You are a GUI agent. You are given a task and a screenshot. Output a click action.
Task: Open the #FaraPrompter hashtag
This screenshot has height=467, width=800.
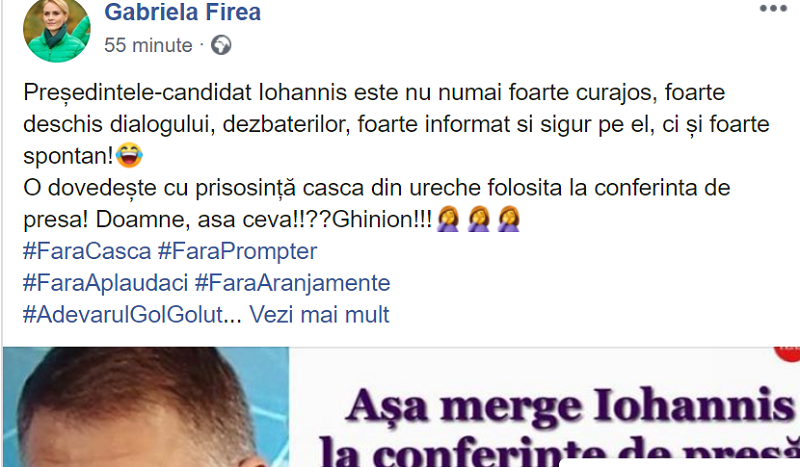click(x=238, y=252)
